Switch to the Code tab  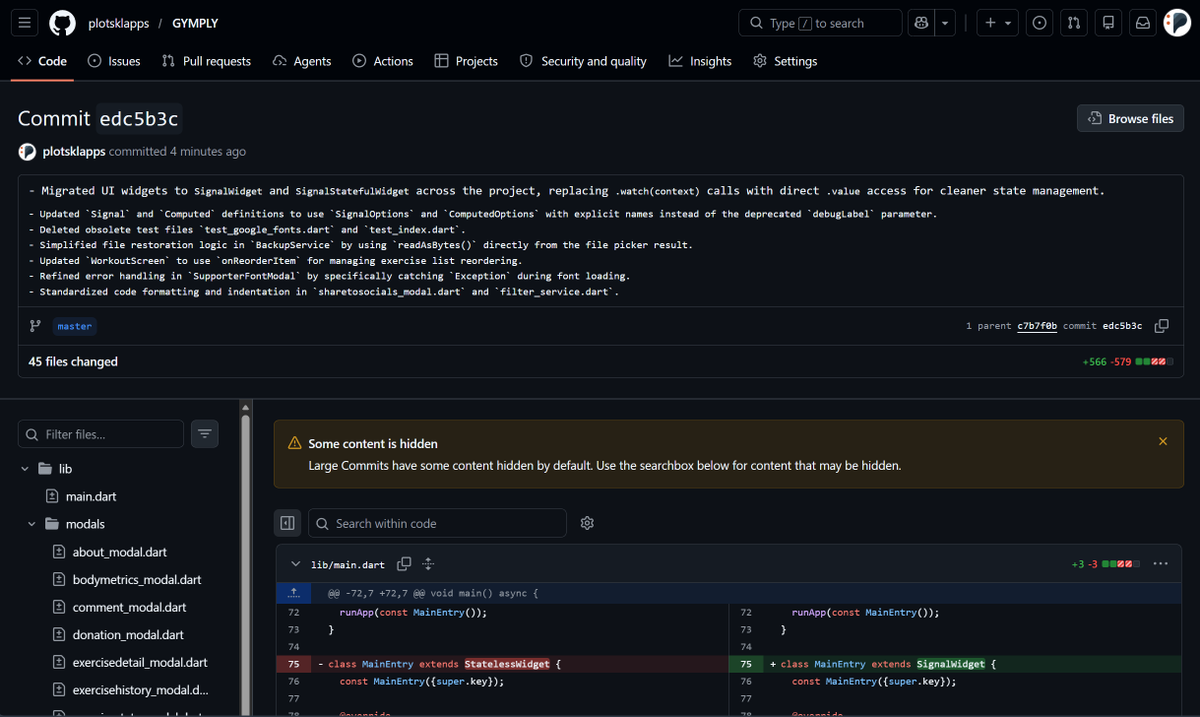[42, 61]
